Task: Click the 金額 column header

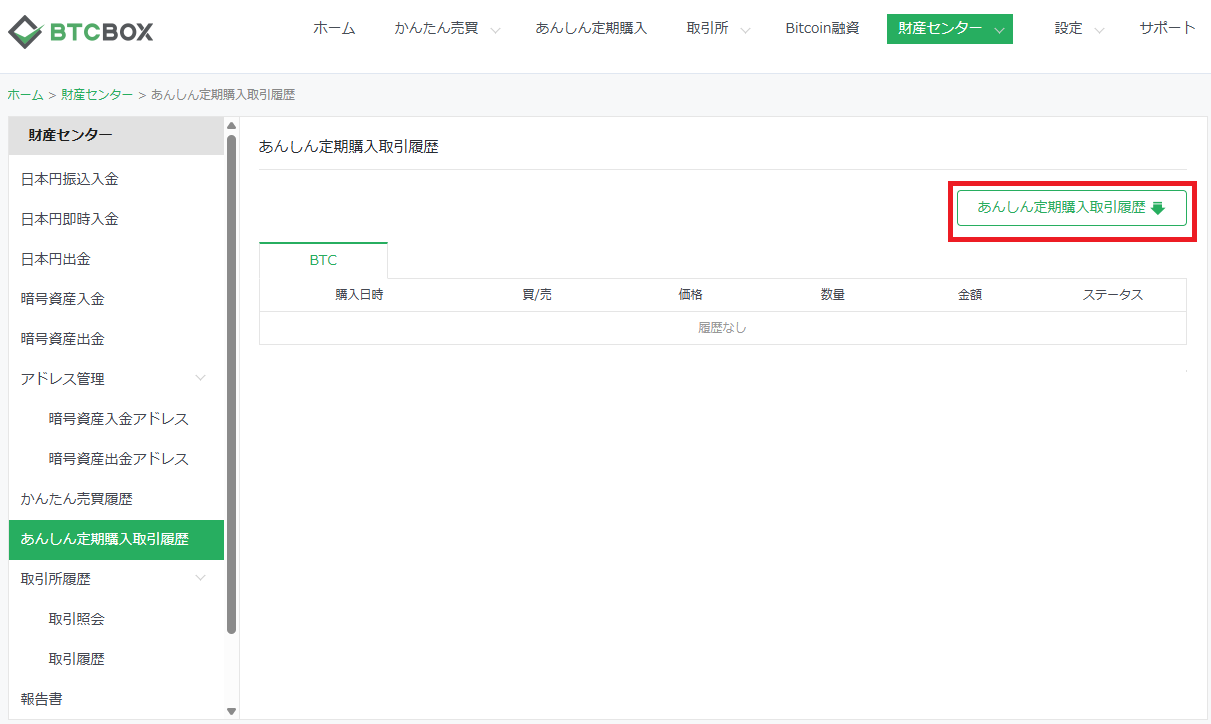Action: pos(969,295)
